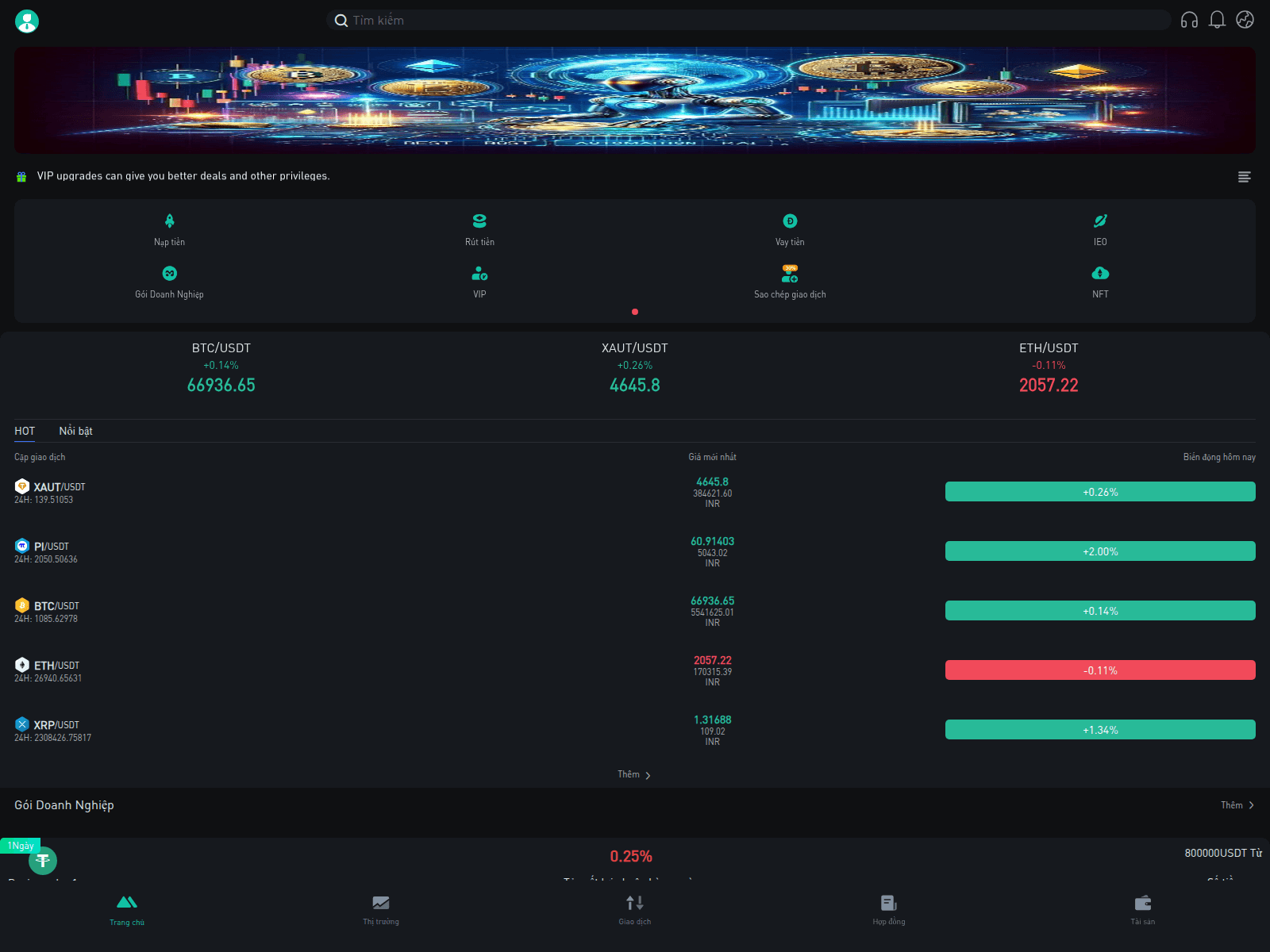Screen dimensions: 1270x952
Task: Open the IEO section
Action: (x=1099, y=229)
